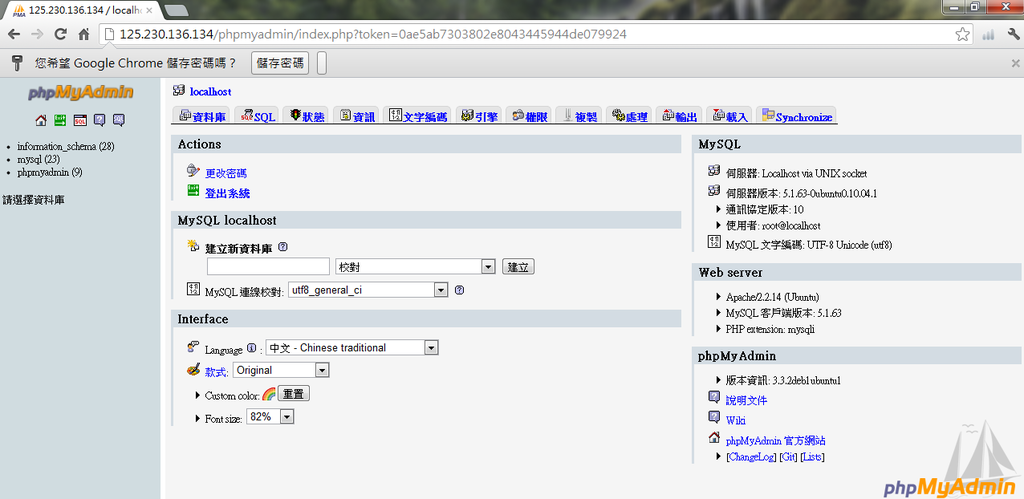Screen dimensions: 1024x499
Task: Click the house icon beside phpMyAdmin 官方網站
Action: point(714,438)
